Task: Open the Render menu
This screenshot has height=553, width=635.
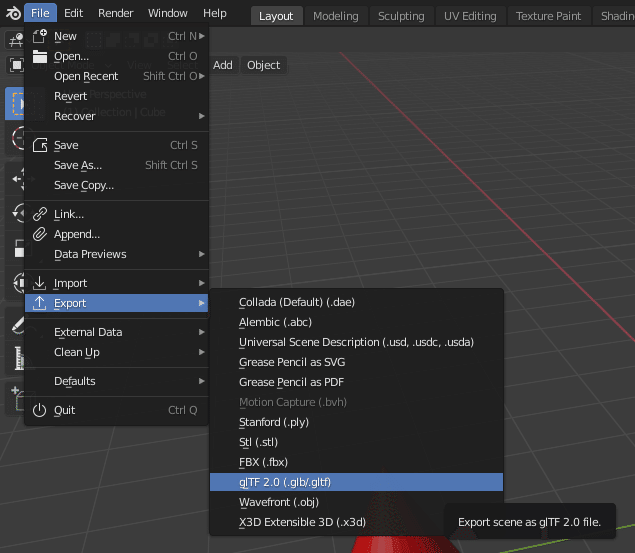Action: click(115, 13)
